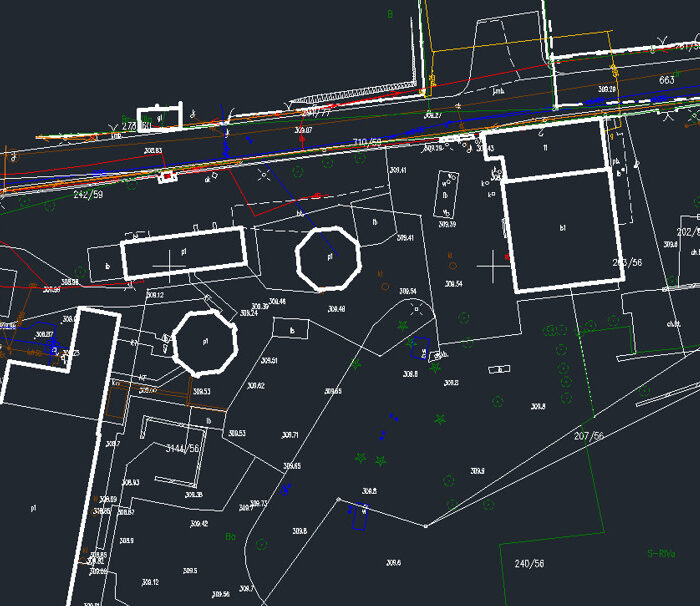Click the spot height "309.24"

[x=249, y=313]
